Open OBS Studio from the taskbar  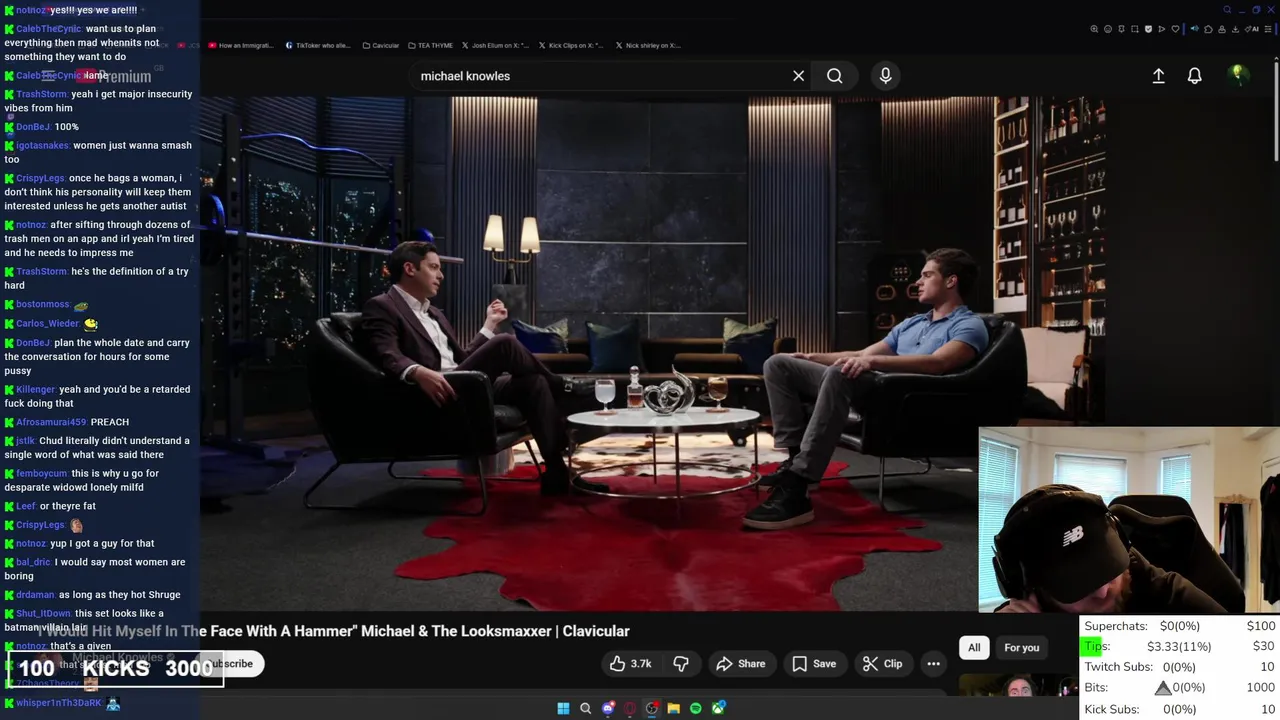[x=652, y=709]
